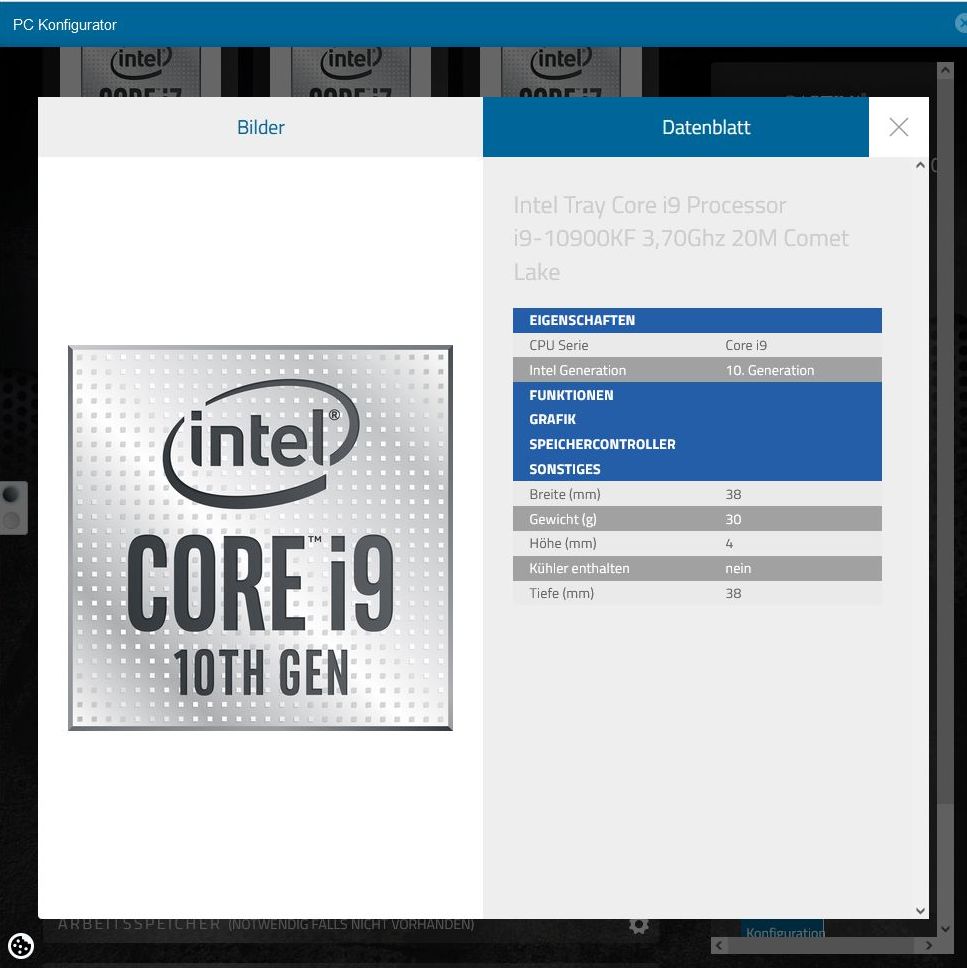Screen dimensions: 967x968
Task: Click the 'nein' value
Action: pos(738,568)
